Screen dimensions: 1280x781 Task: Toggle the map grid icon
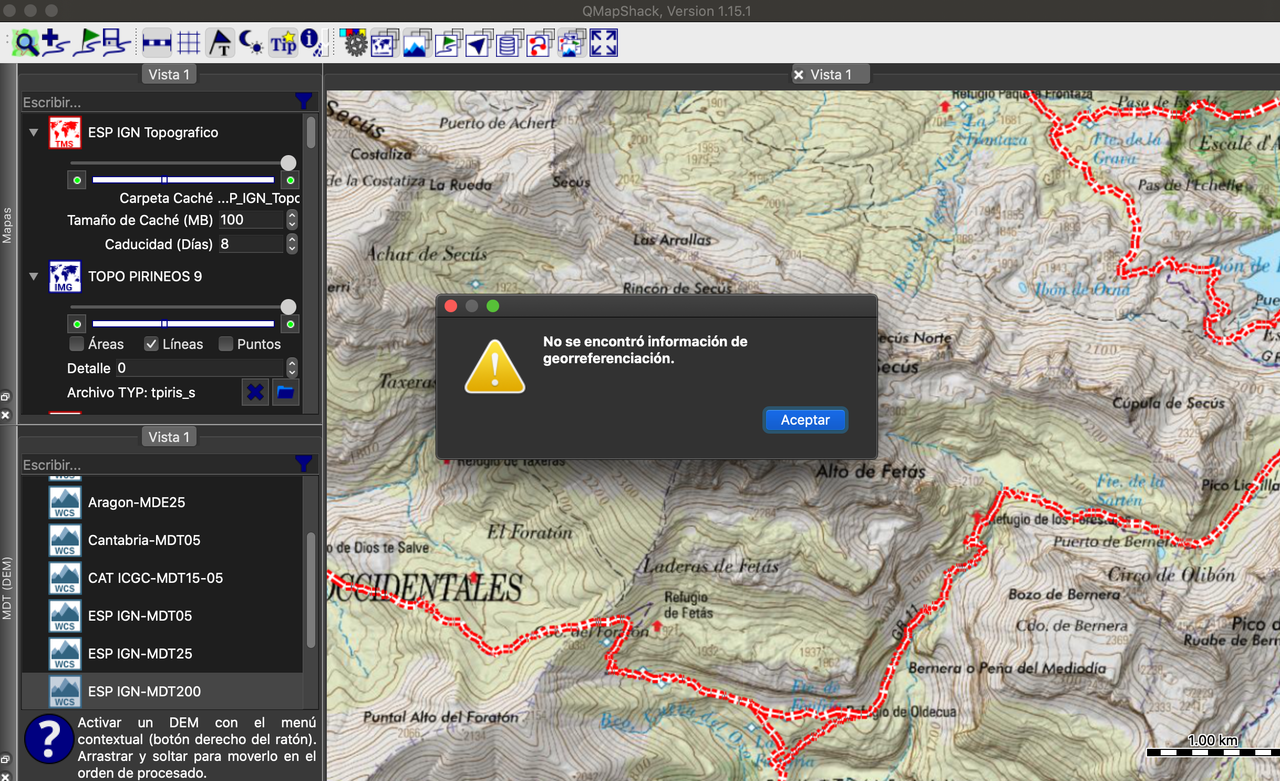point(187,43)
